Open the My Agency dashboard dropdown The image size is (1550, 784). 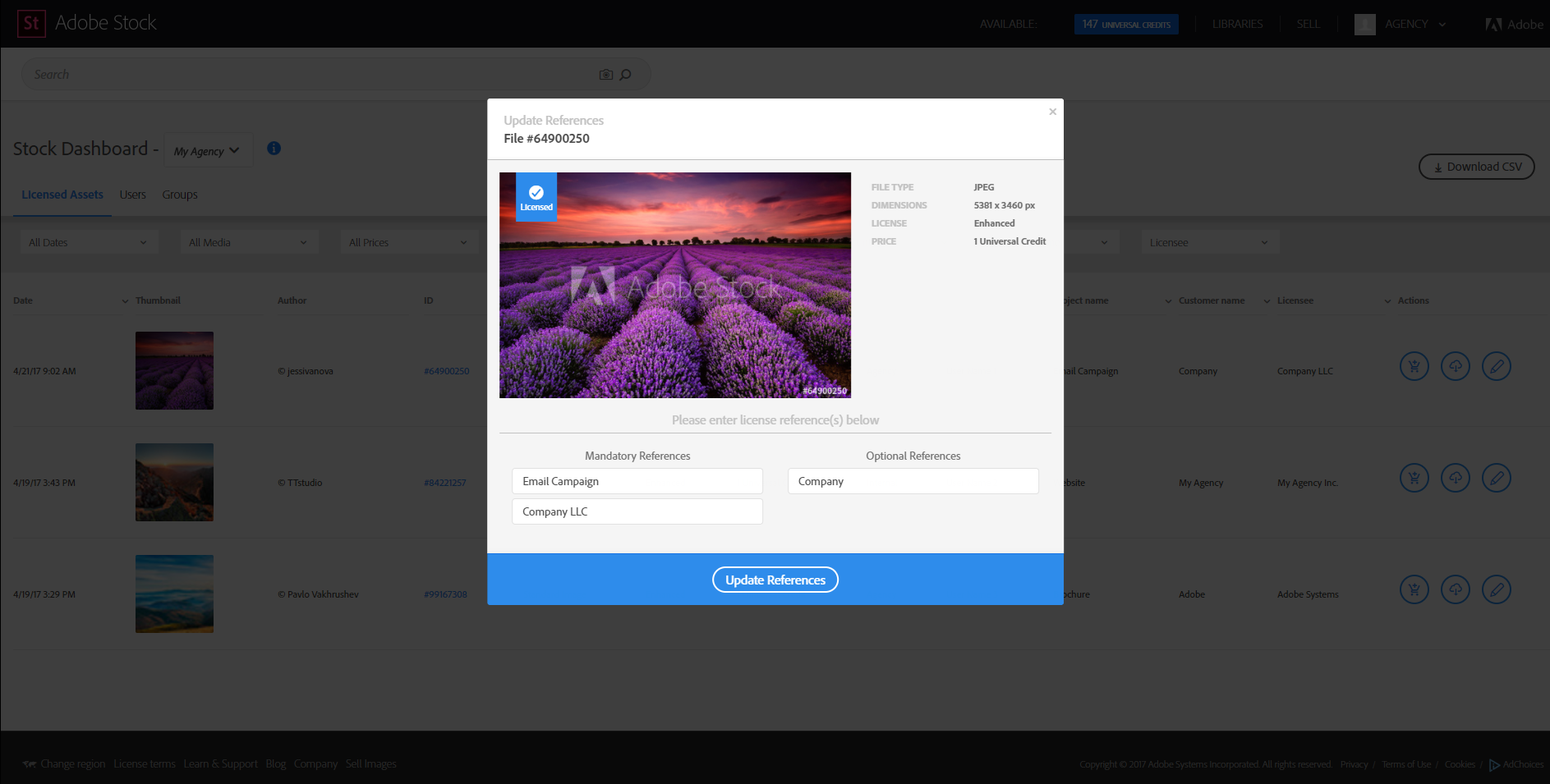pos(208,150)
